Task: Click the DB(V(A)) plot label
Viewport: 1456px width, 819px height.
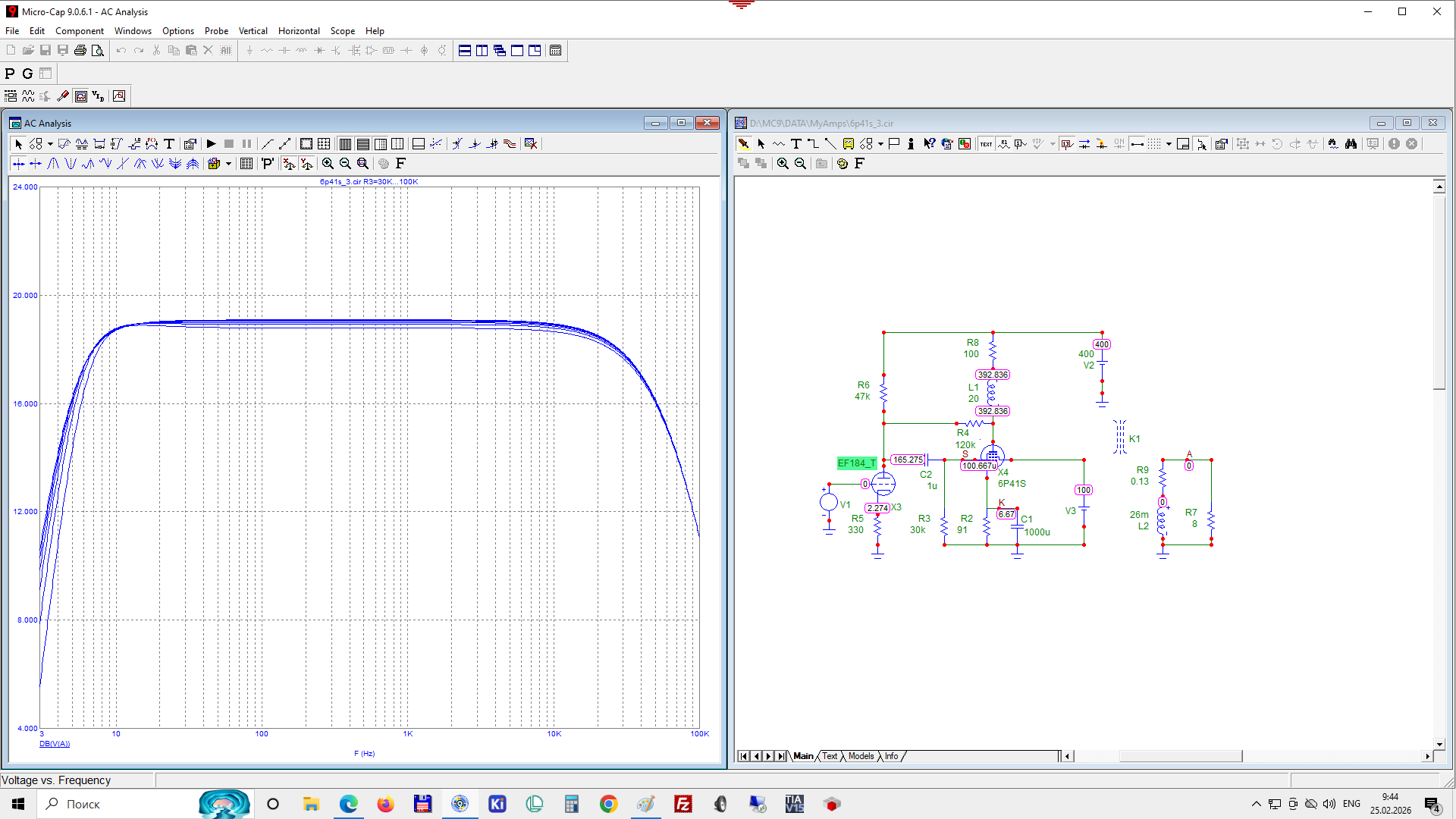Action: [x=55, y=744]
